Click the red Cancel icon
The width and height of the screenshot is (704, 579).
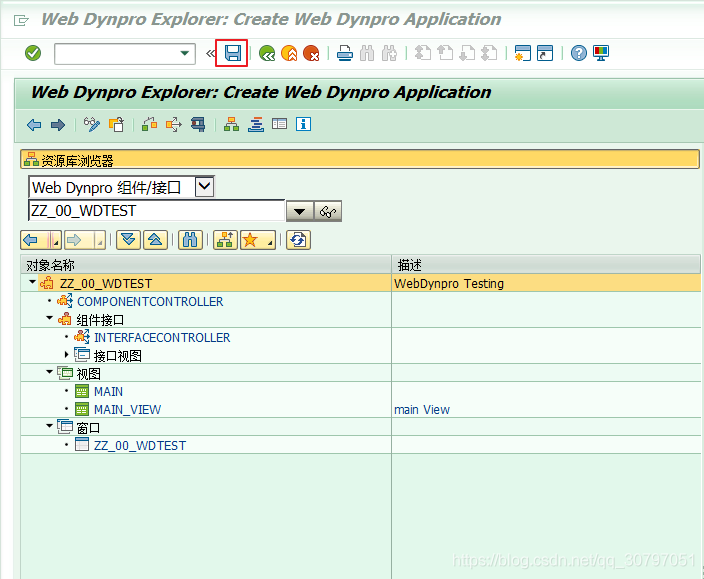pos(311,53)
